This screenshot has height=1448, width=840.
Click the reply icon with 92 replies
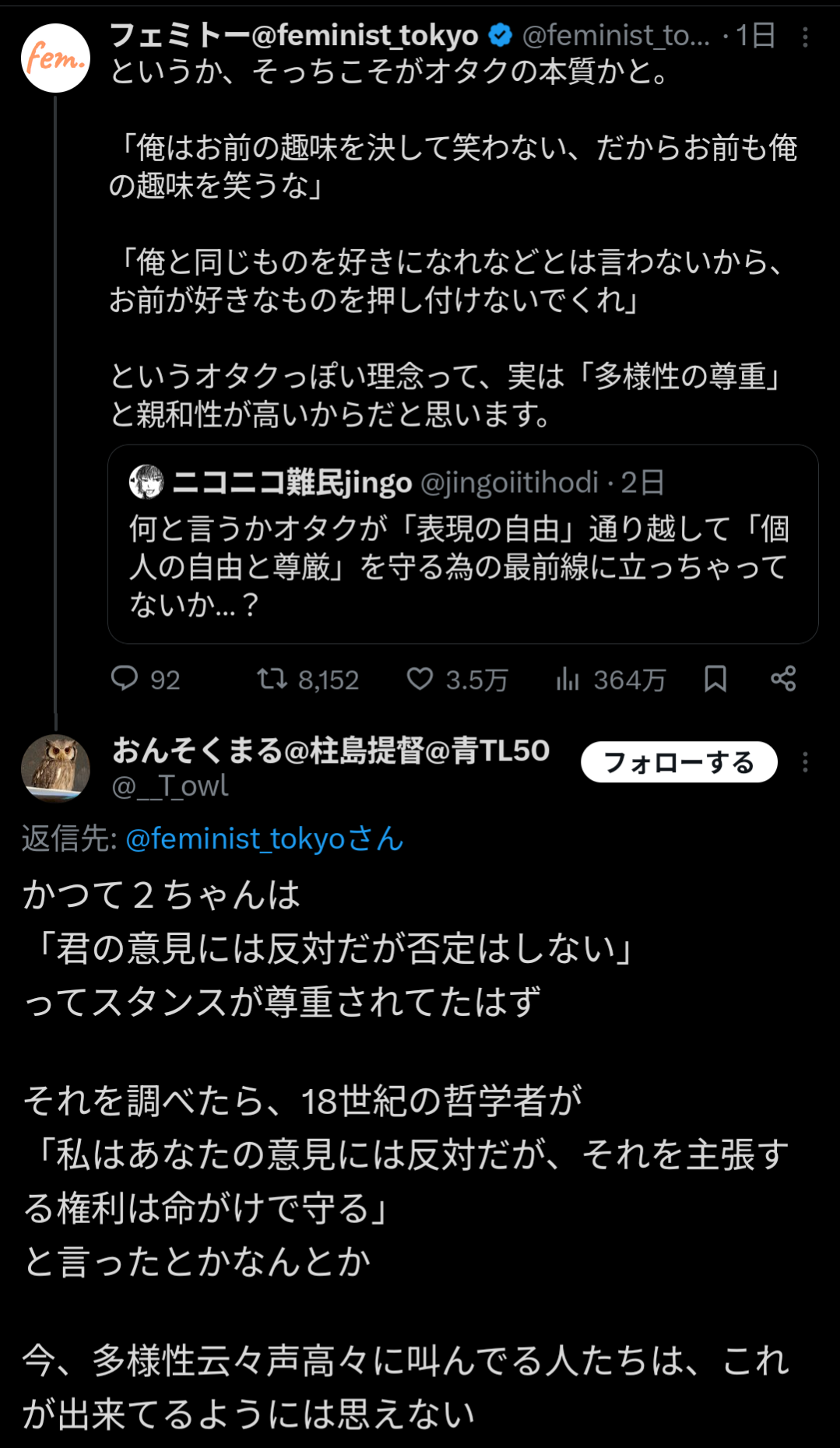[125, 679]
